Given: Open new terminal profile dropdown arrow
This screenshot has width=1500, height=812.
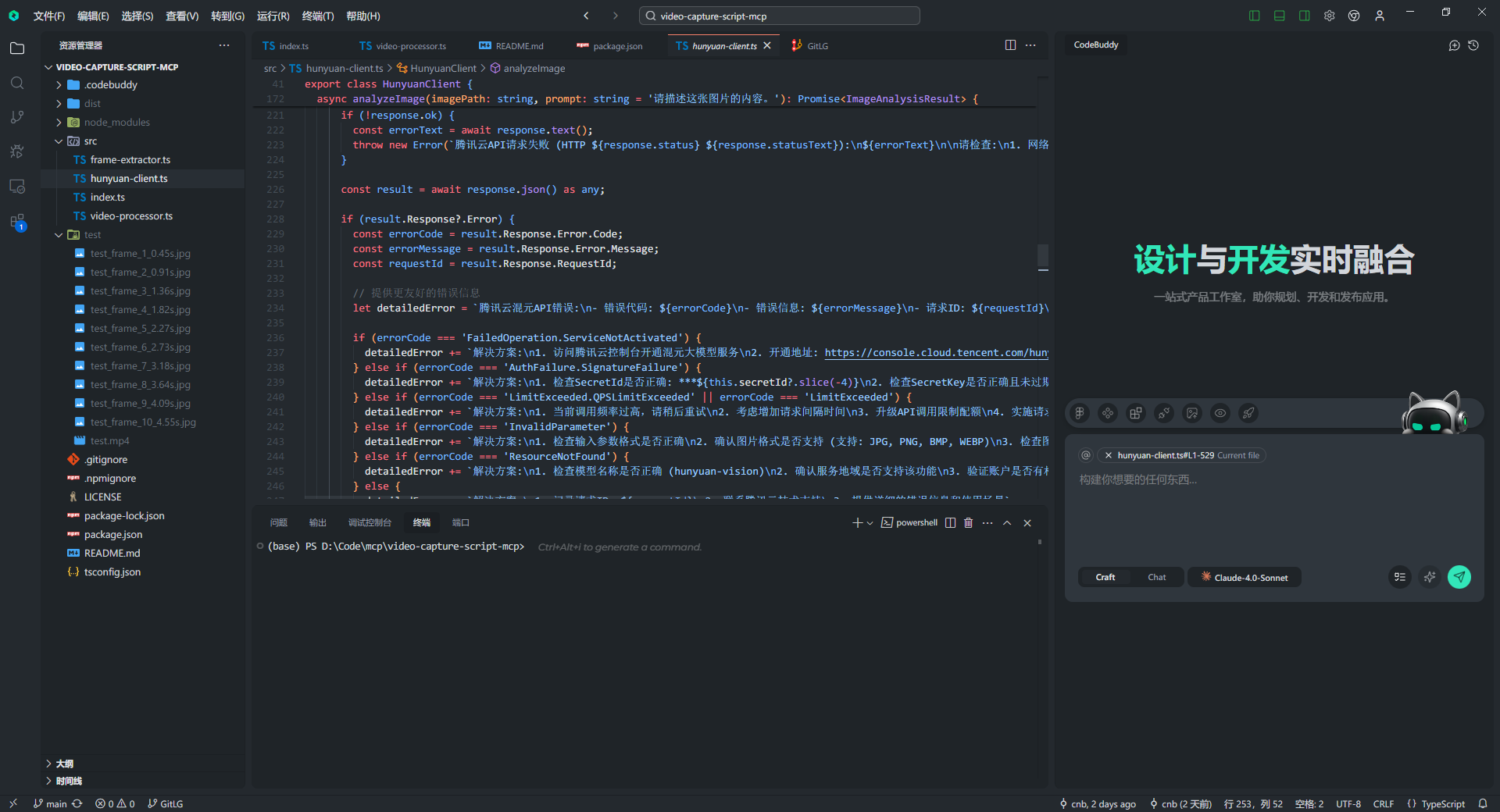Looking at the screenshot, I should click(870, 523).
